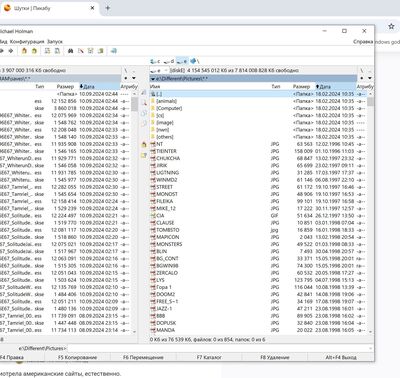Image resolution: width=400 pixels, height=378 pixels.
Task: Switch to drive c button
Action: click(155, 61)
